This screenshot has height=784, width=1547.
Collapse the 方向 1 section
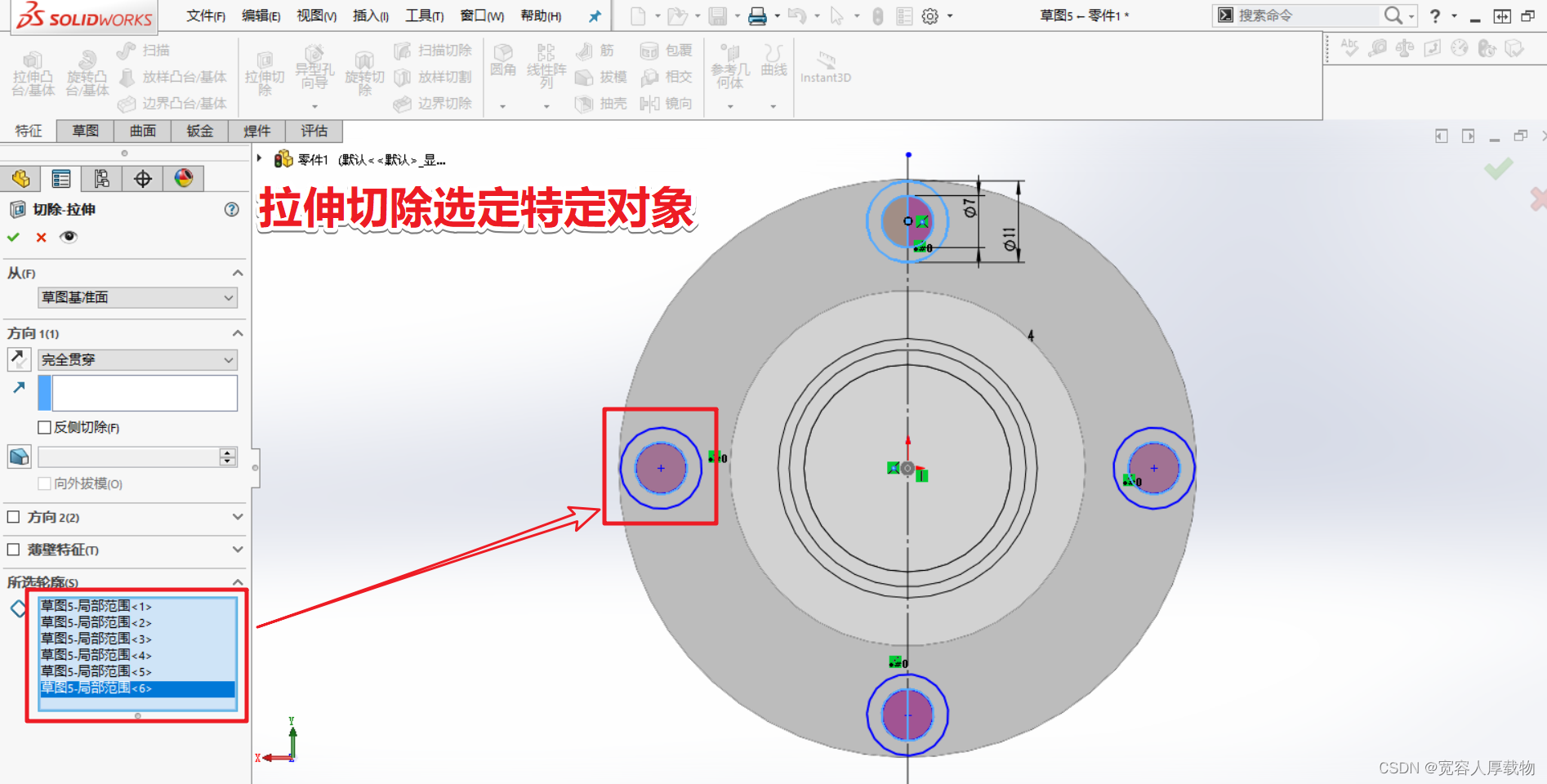238,333
